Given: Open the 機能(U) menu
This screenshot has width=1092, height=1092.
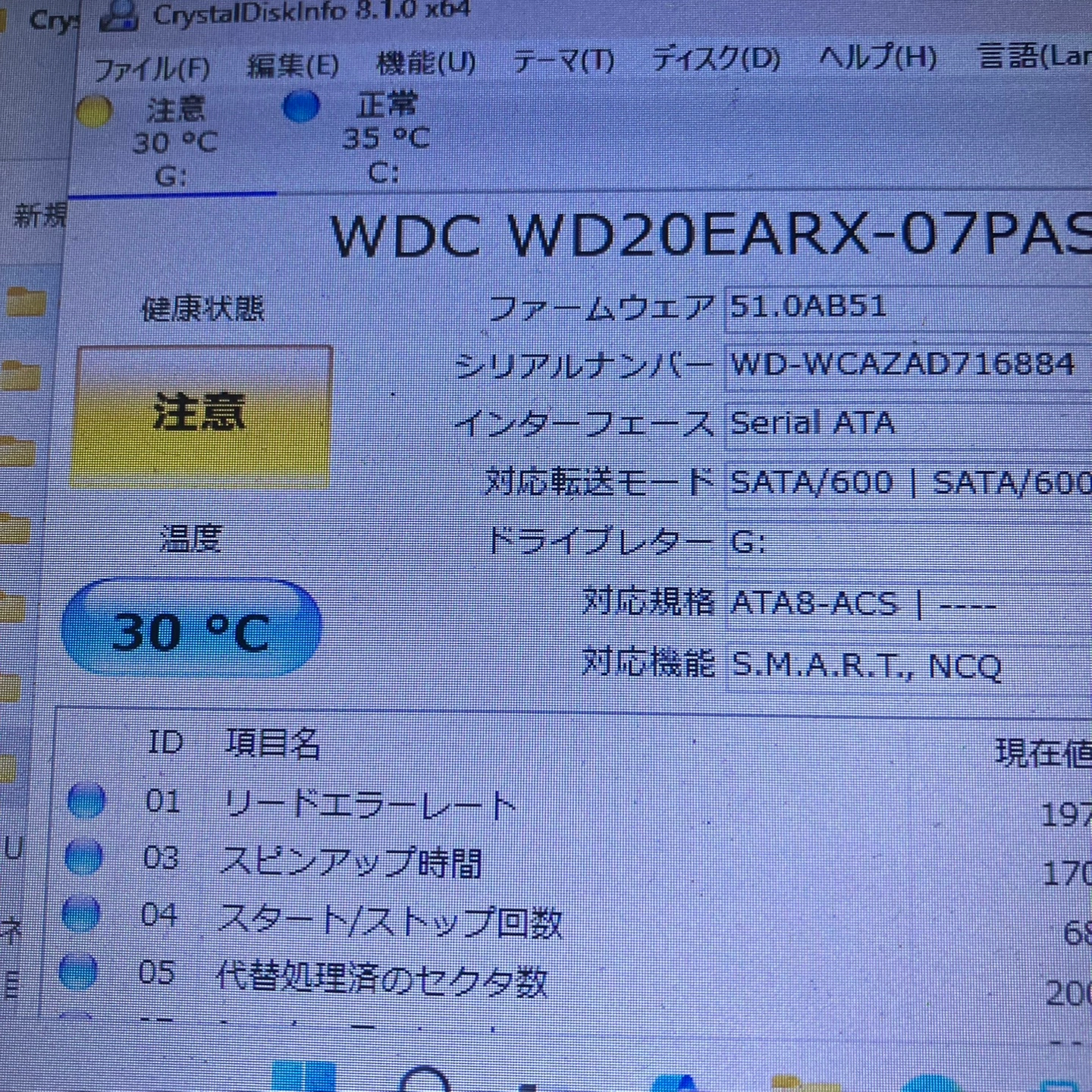Looking at the screenshot, I should pos(426,63).
